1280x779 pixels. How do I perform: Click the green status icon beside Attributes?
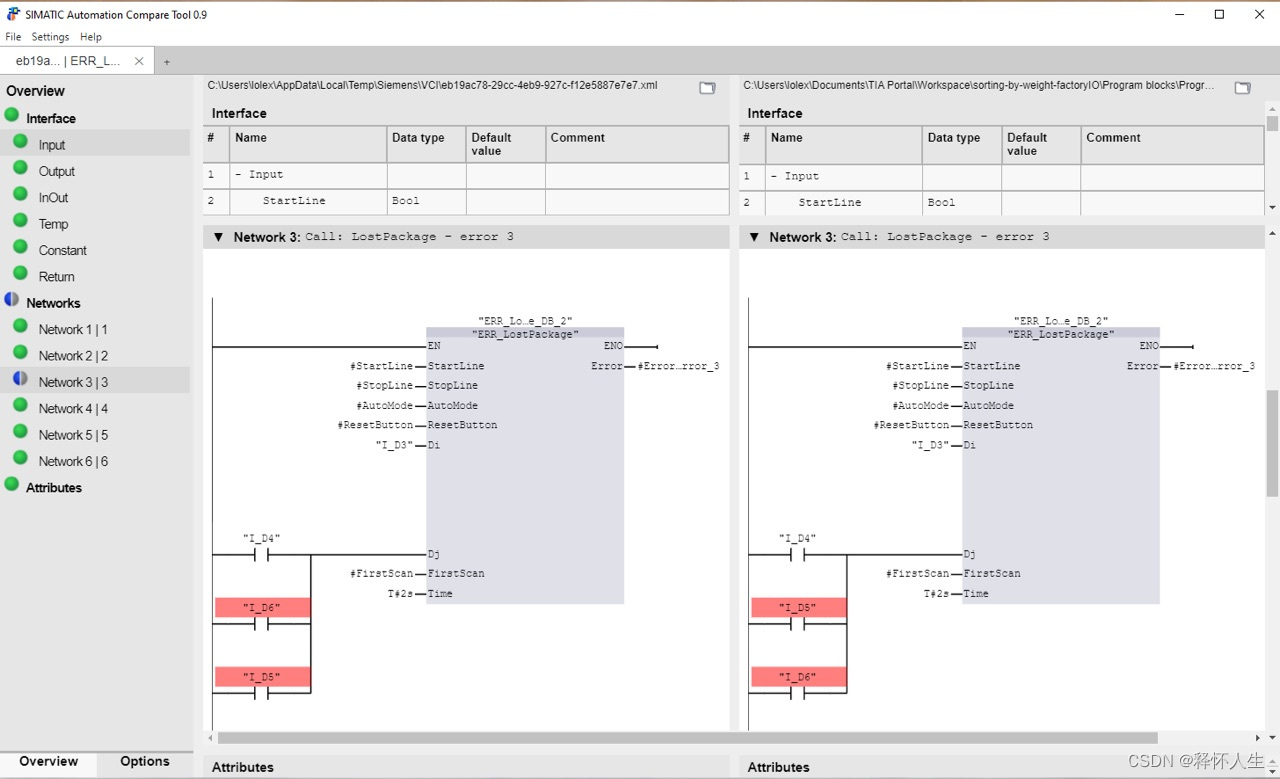click(12, 484)
